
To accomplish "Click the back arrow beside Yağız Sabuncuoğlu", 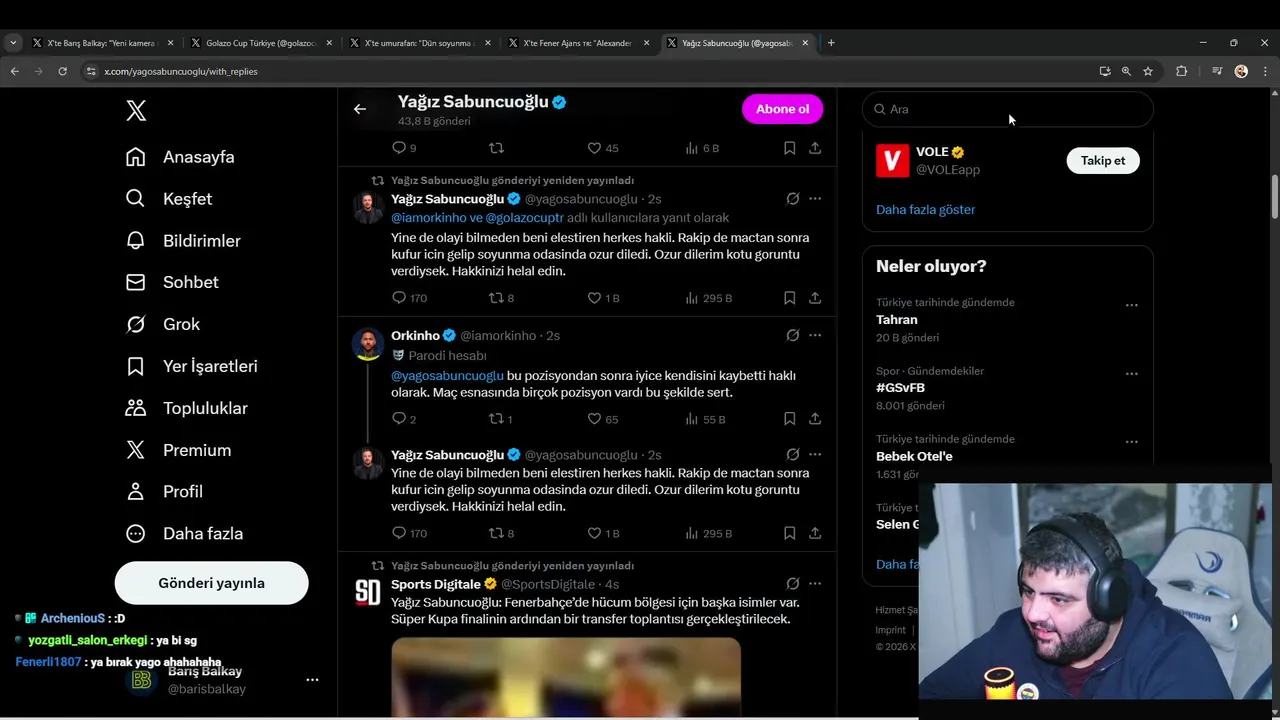I will (360, 109).
